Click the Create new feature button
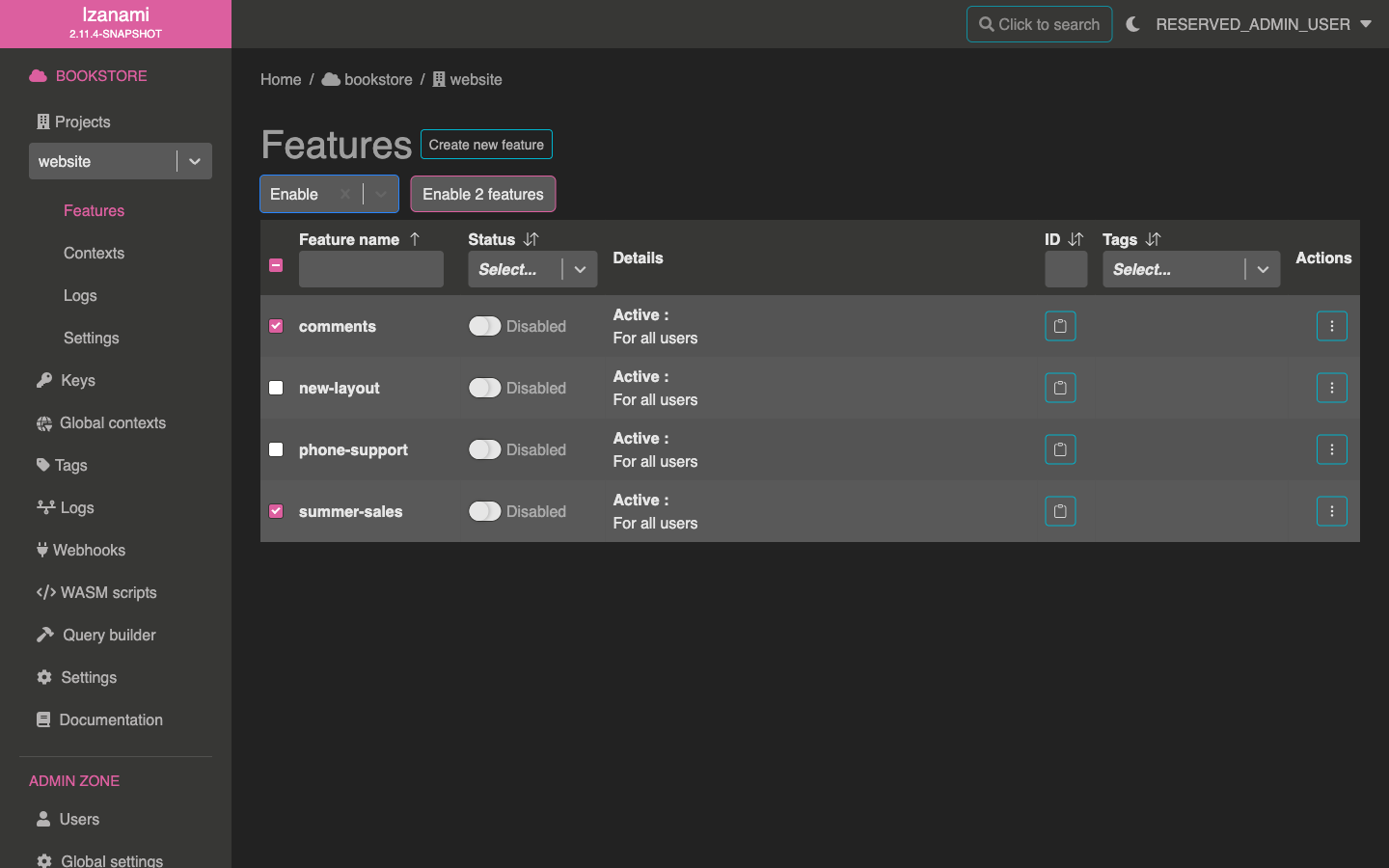Viewport: 1389px width, 868px height. click(x=486, y=145)
